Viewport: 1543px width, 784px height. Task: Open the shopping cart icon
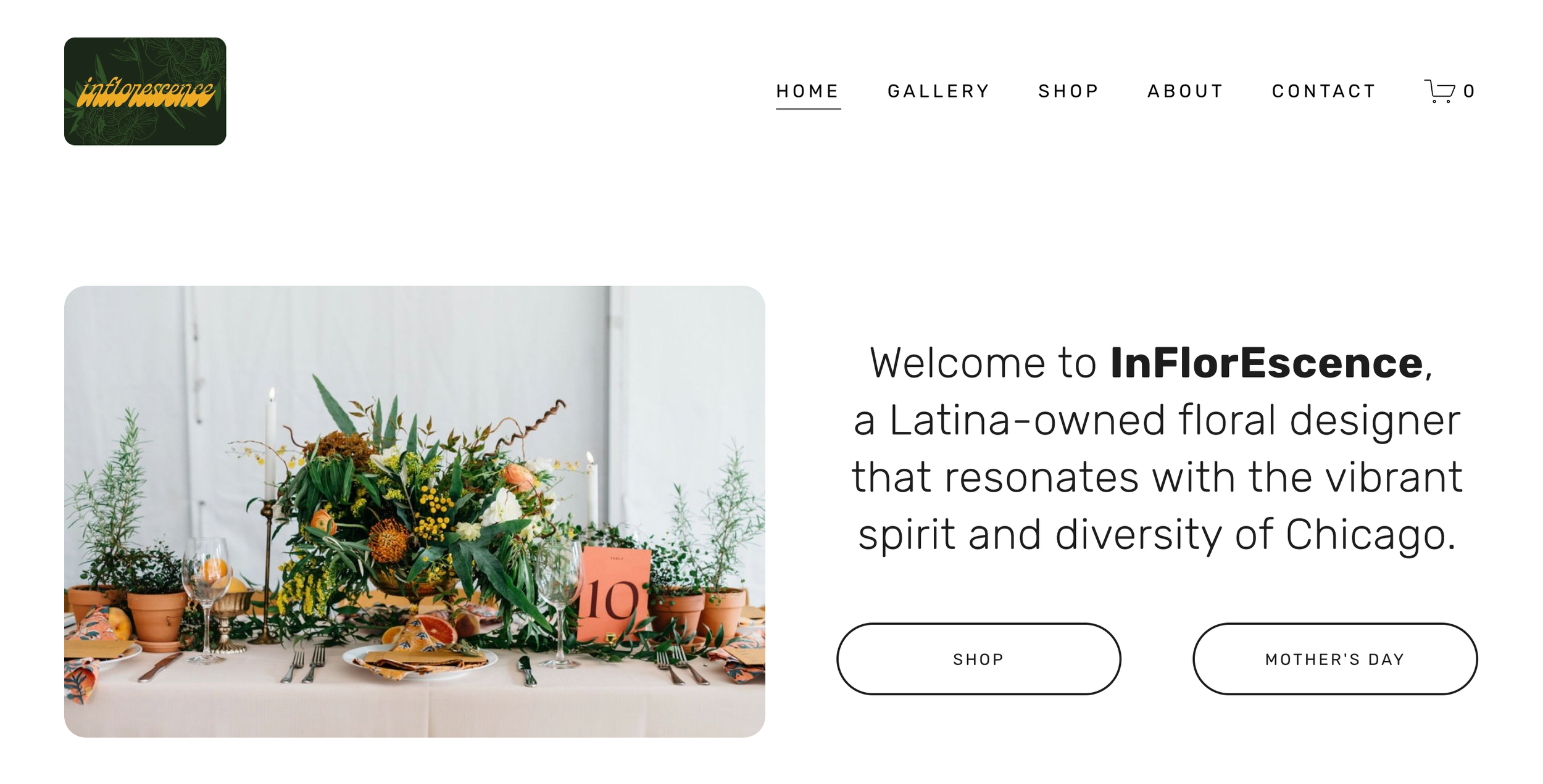point(1439,91)
